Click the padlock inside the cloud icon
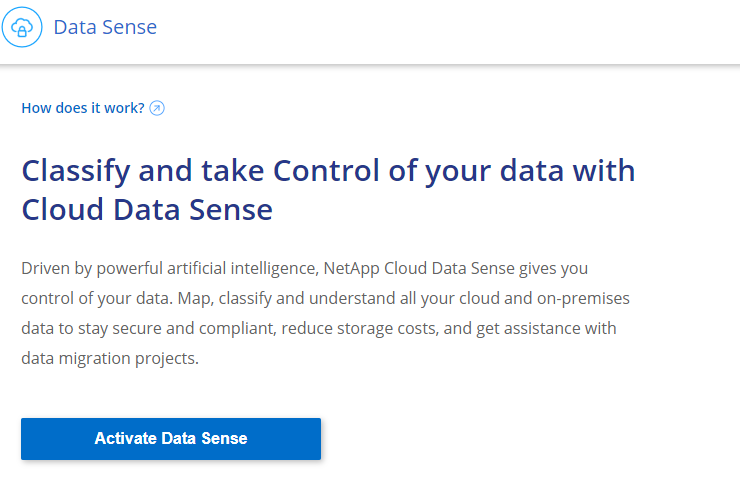This screenshot has height=478, width=740. click(22, 30)
